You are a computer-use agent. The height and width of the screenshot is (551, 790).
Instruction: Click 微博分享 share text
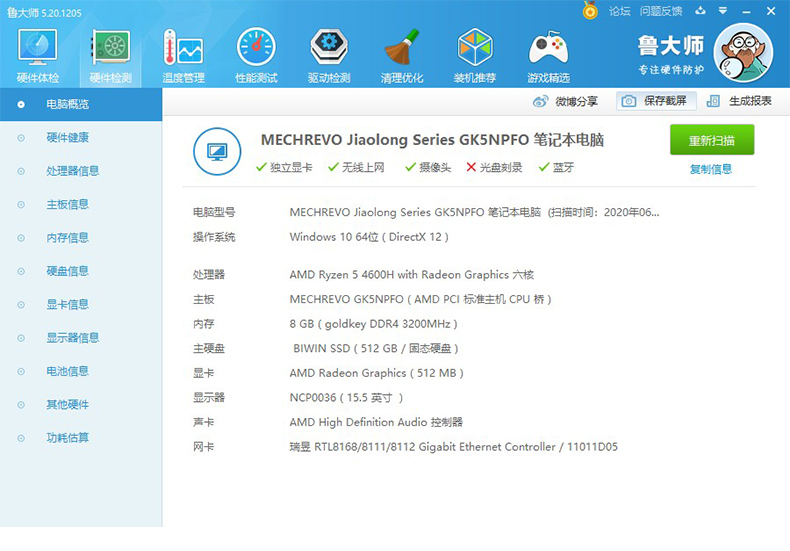[x=576, y=102]
